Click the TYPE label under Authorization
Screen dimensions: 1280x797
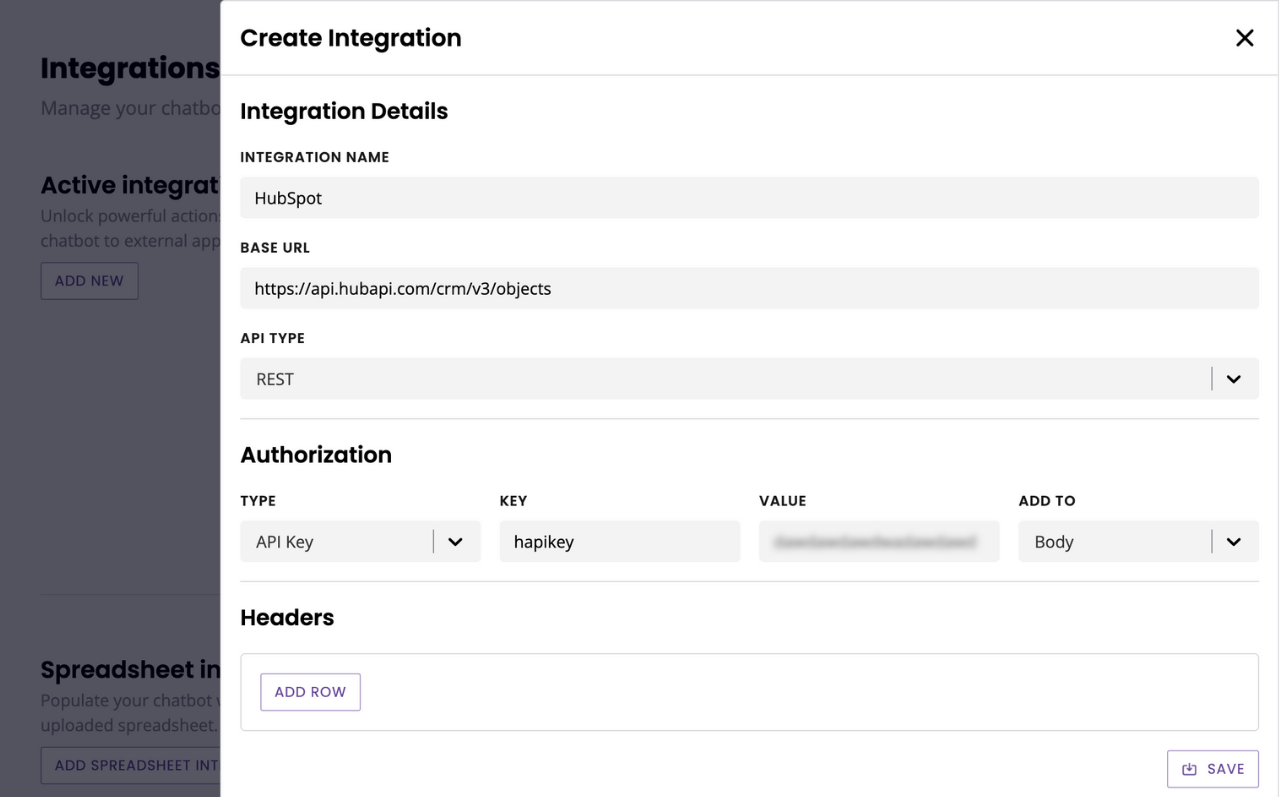click(x=258, y=501)
